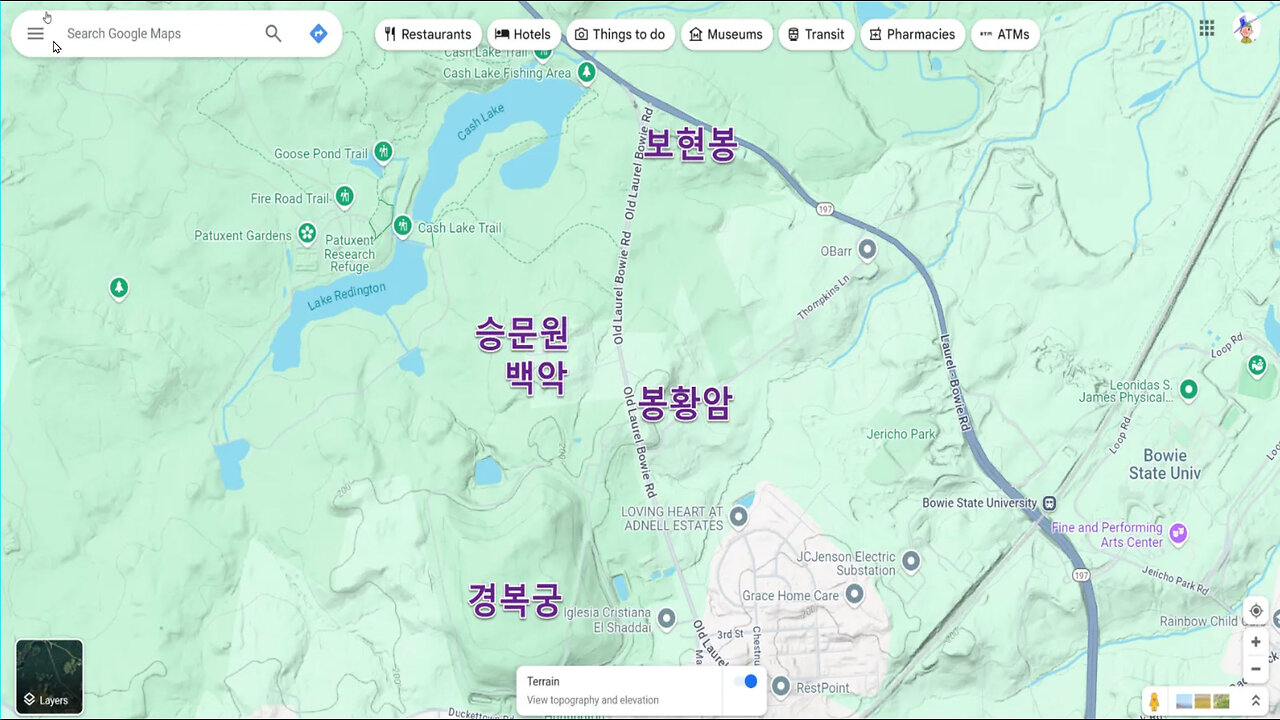Select the Pharmacies chip
1280x720 pixels.
912,34
